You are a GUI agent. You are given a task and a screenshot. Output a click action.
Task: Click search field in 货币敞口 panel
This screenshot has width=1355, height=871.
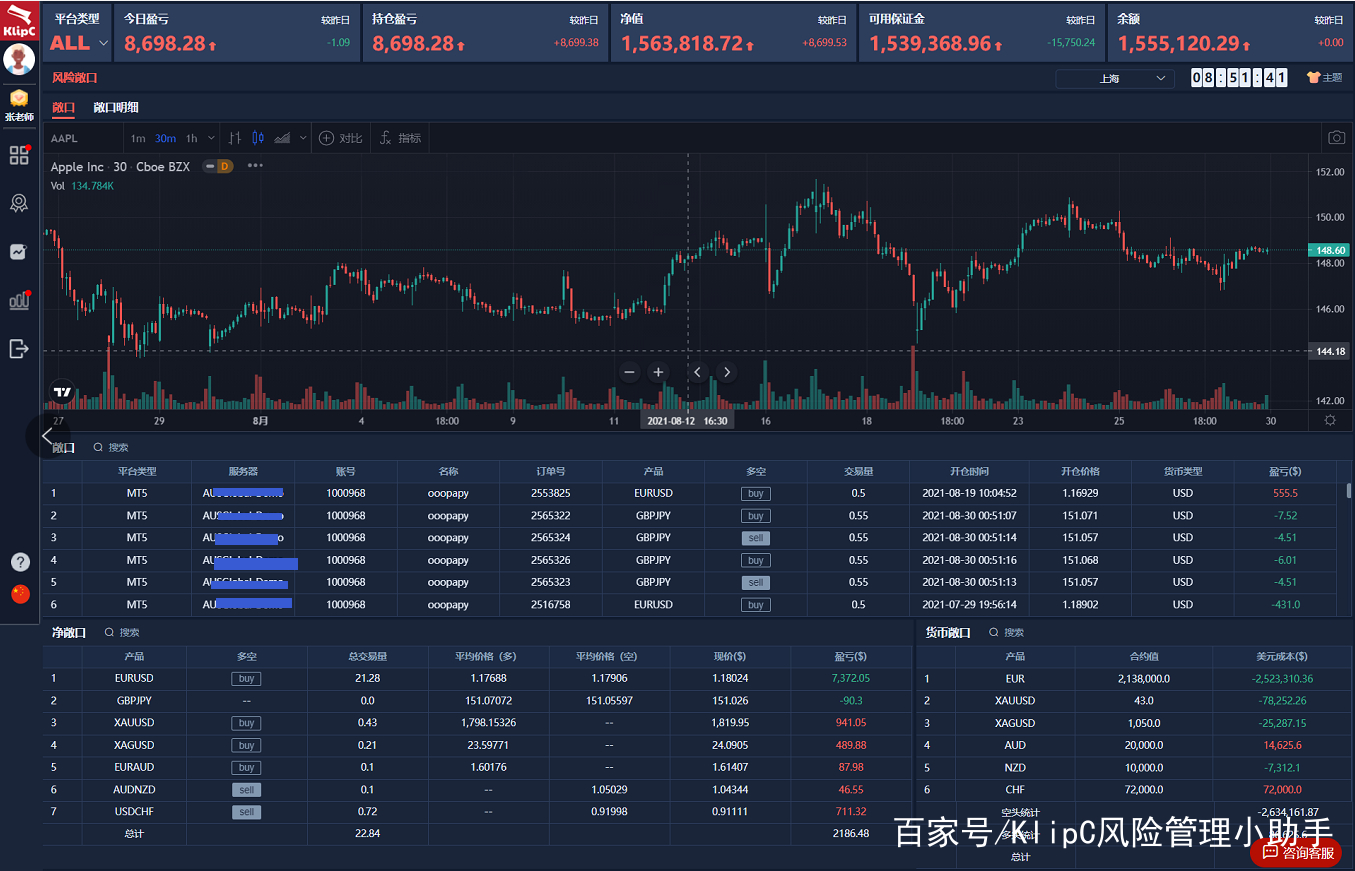(x=1007, y=632)
